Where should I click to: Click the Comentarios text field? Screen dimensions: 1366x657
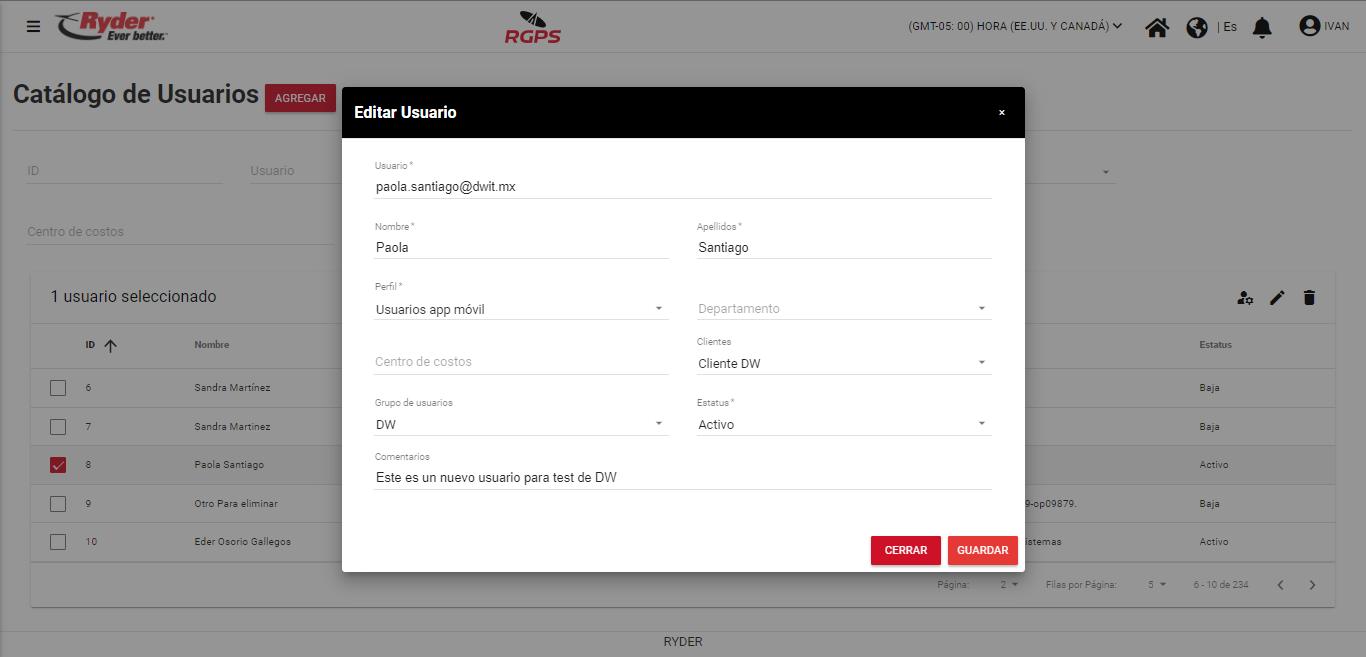683,477
